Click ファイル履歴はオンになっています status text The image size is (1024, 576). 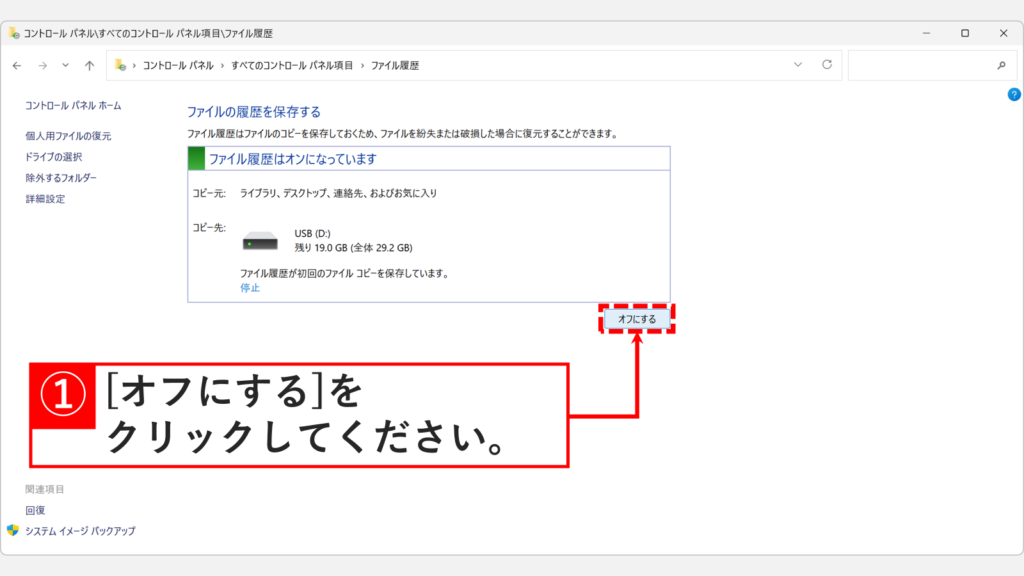[x=293, y=159]
